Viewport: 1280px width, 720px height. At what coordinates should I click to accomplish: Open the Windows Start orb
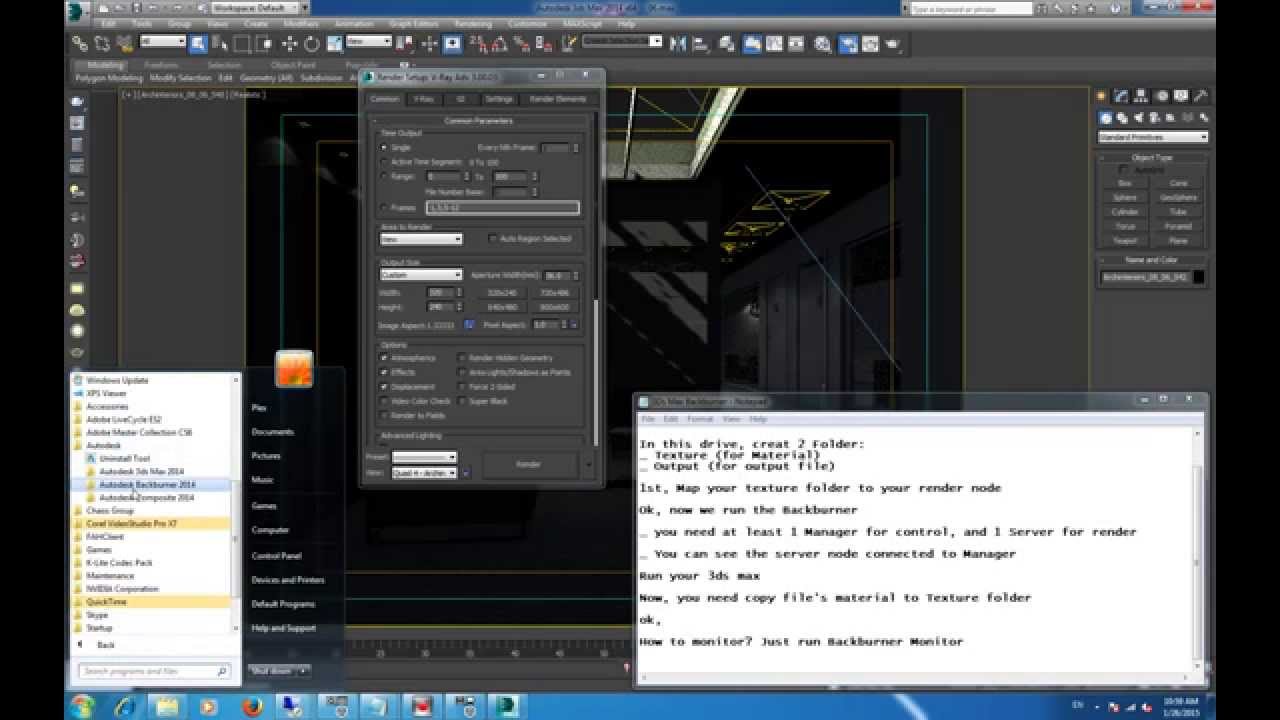point(84,706)
